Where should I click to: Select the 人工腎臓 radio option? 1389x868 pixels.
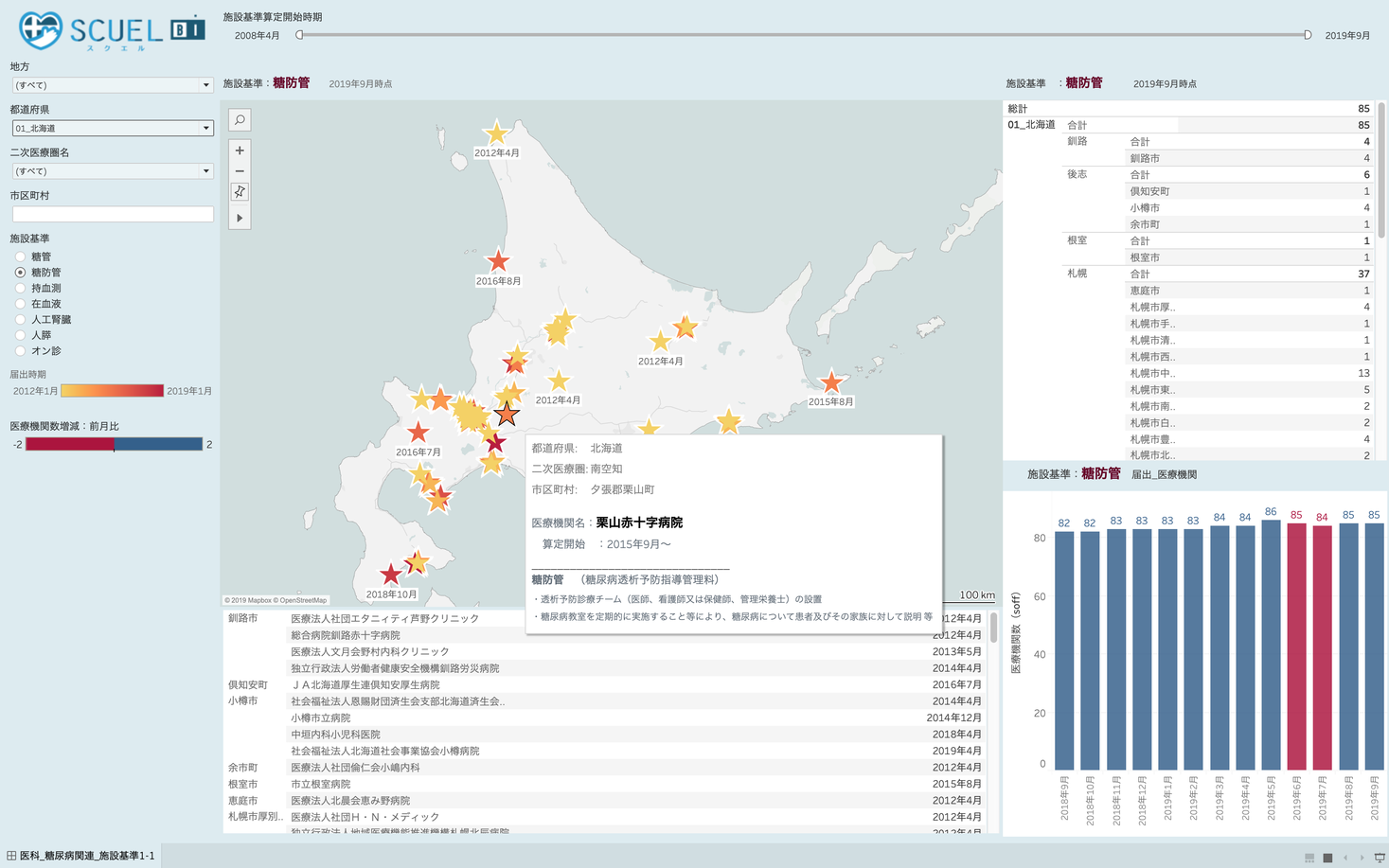(x=20, y=320)
